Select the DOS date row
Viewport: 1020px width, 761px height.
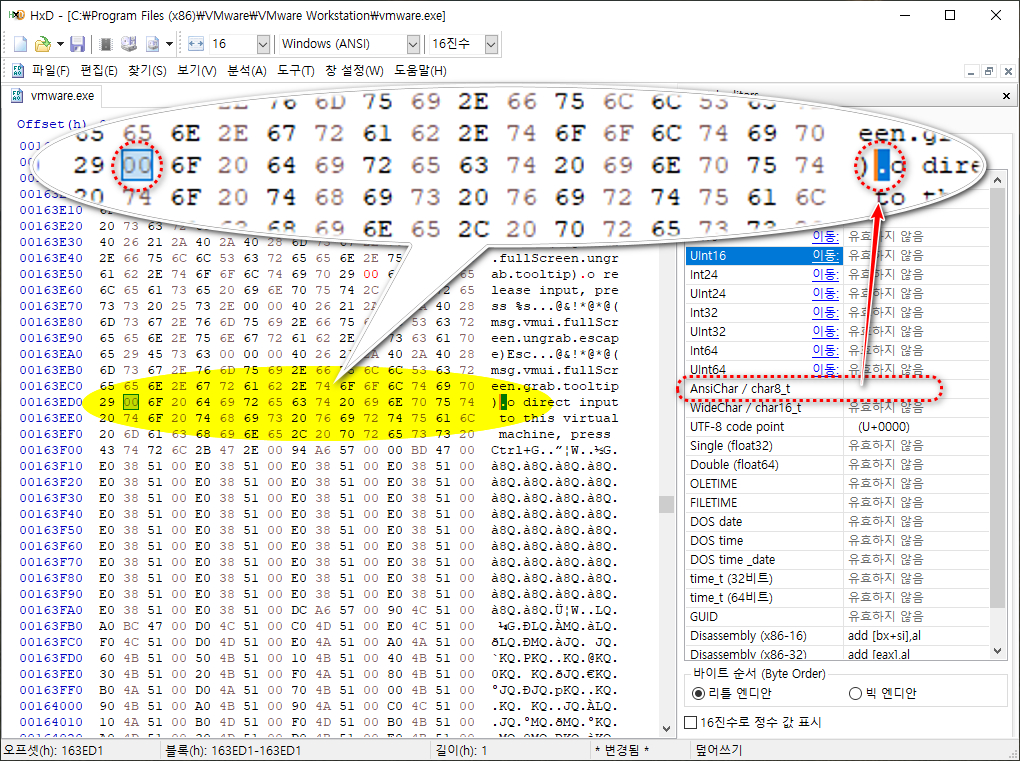click(837, 522)
